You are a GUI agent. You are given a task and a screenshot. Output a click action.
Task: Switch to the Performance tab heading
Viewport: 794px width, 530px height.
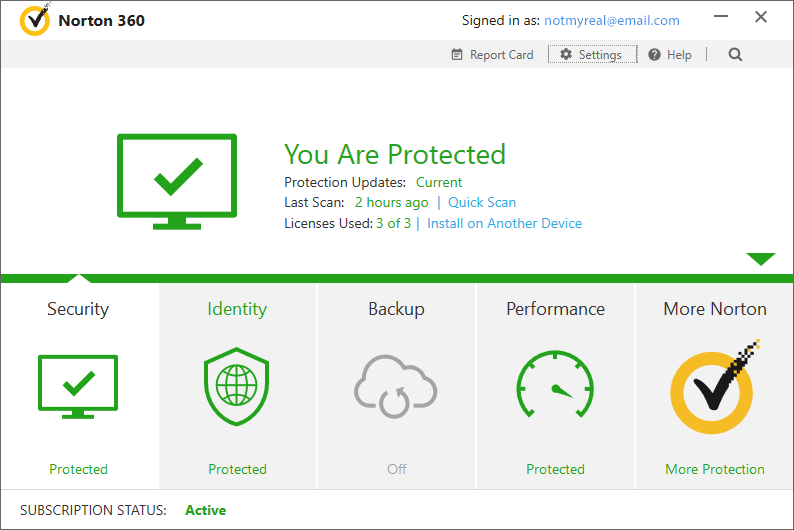(555, 309)
